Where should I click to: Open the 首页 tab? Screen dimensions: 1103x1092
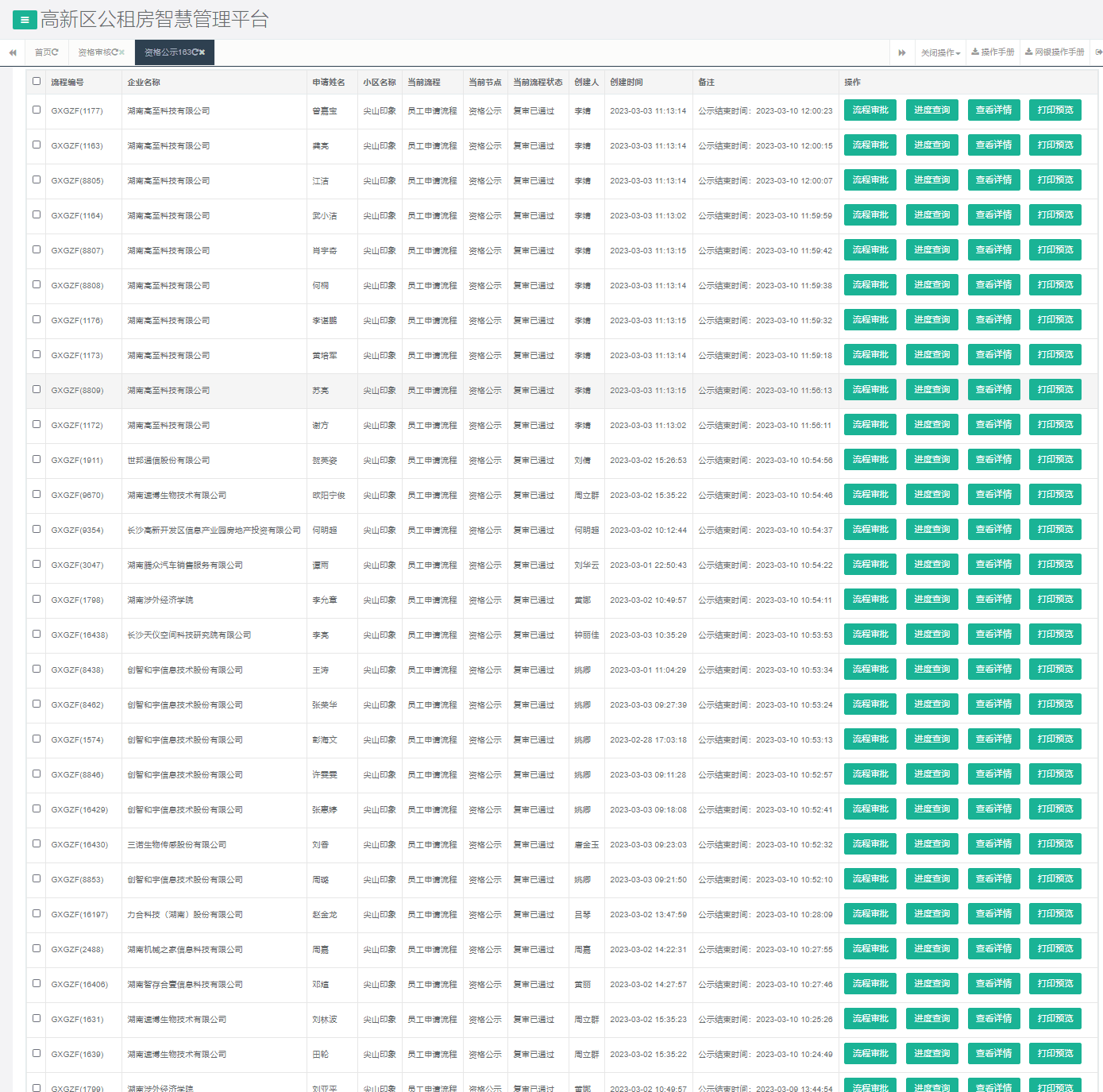coord(42,52)
